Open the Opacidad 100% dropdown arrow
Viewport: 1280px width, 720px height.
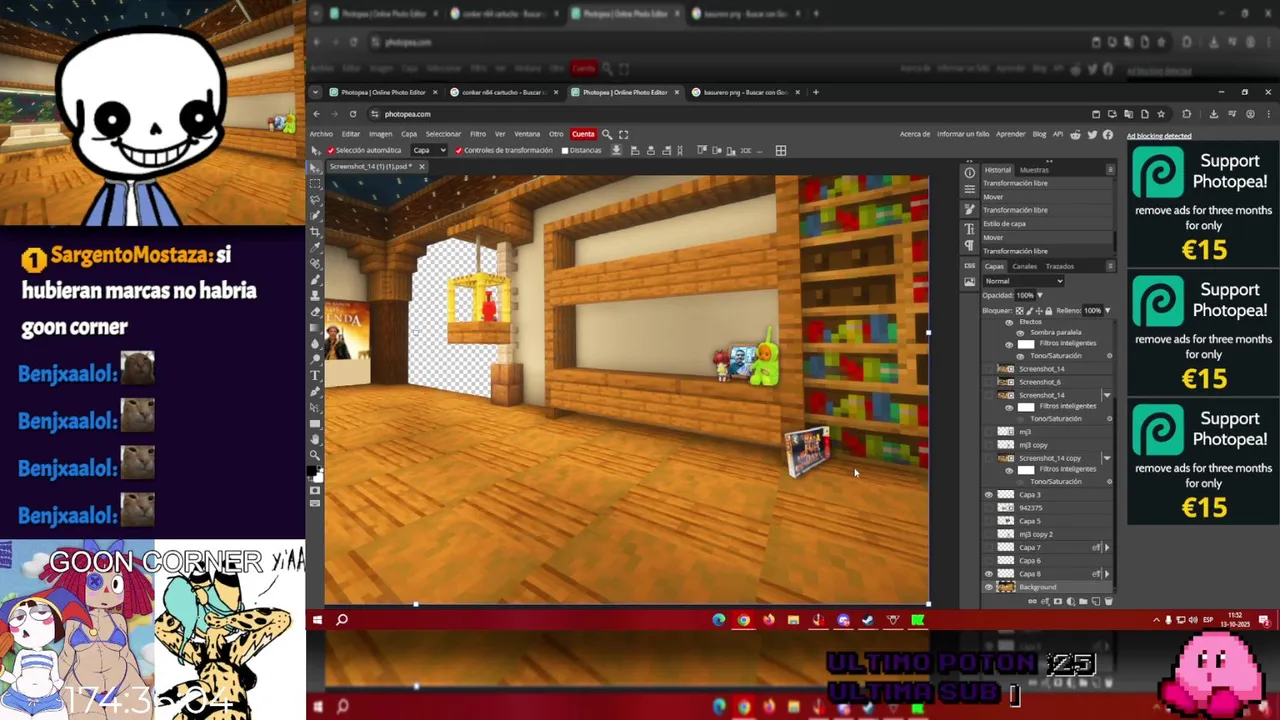point(1040,295)
